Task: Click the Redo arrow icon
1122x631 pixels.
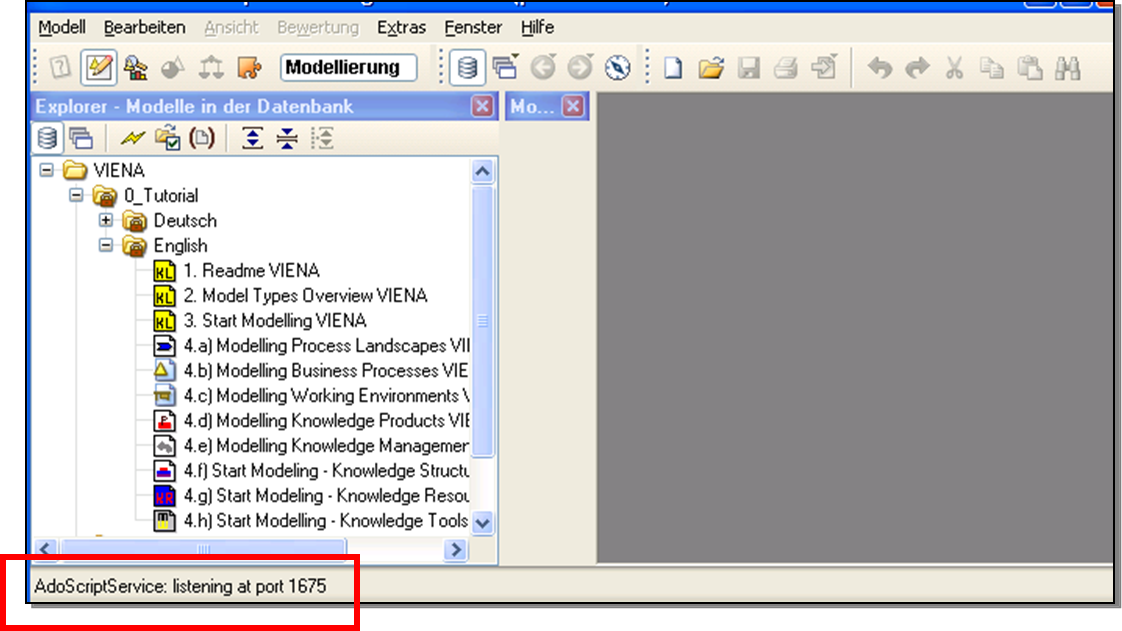Action: coord(917,68)
